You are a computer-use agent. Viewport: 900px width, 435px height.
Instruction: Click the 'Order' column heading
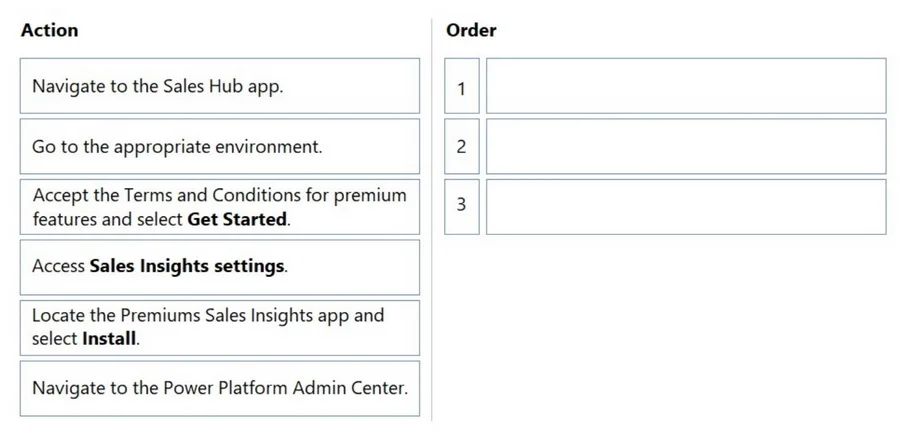tap(471, 30)
